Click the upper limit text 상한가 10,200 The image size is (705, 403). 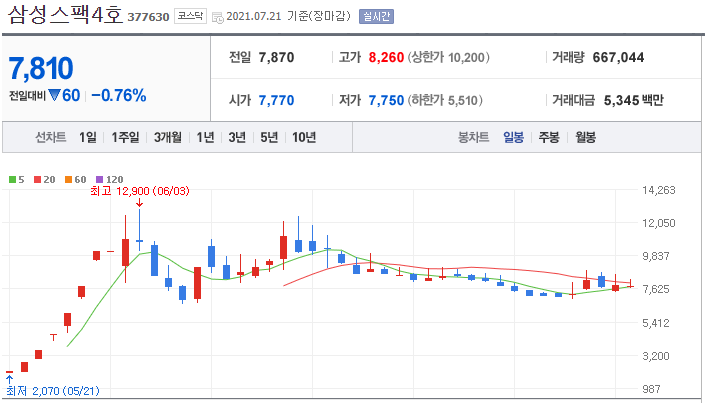tap(448, 58)
